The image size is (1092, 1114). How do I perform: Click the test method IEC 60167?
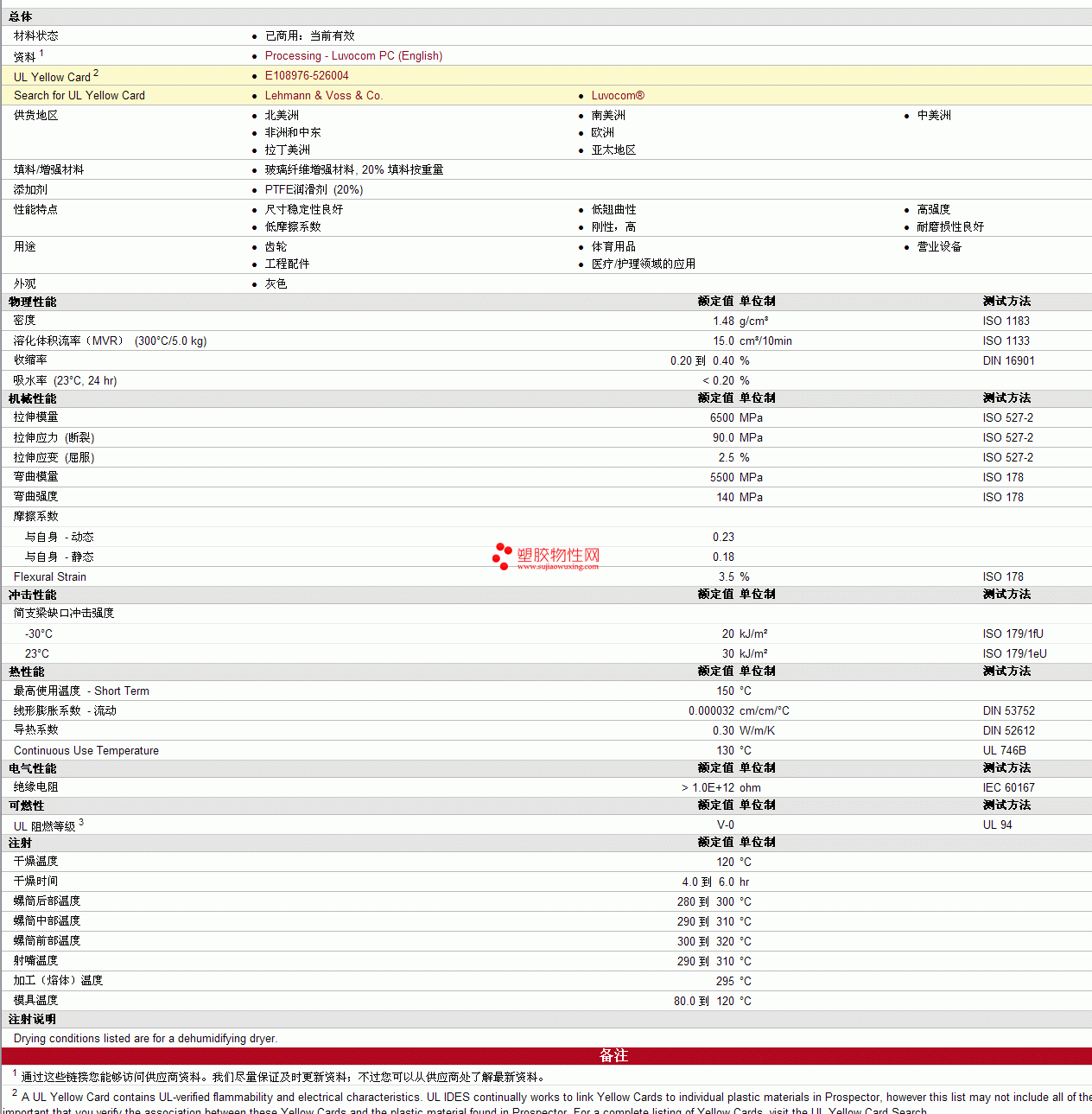click(x=1009, y=787)
